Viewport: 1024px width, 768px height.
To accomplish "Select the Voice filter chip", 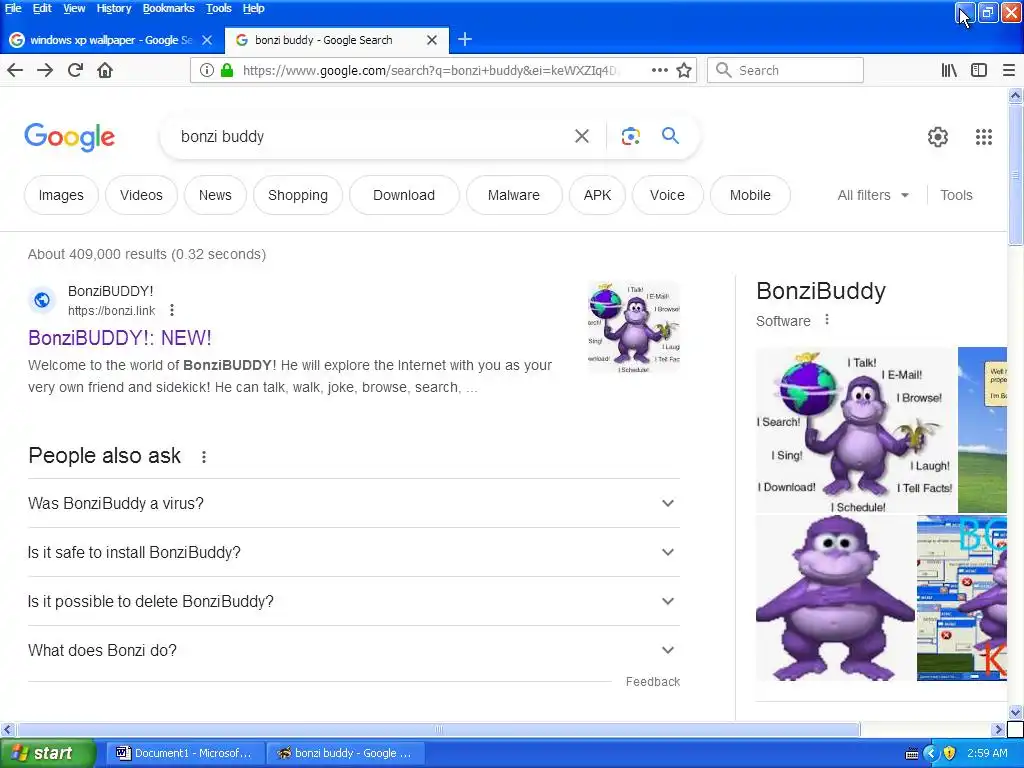I will [x=667, y=195].
